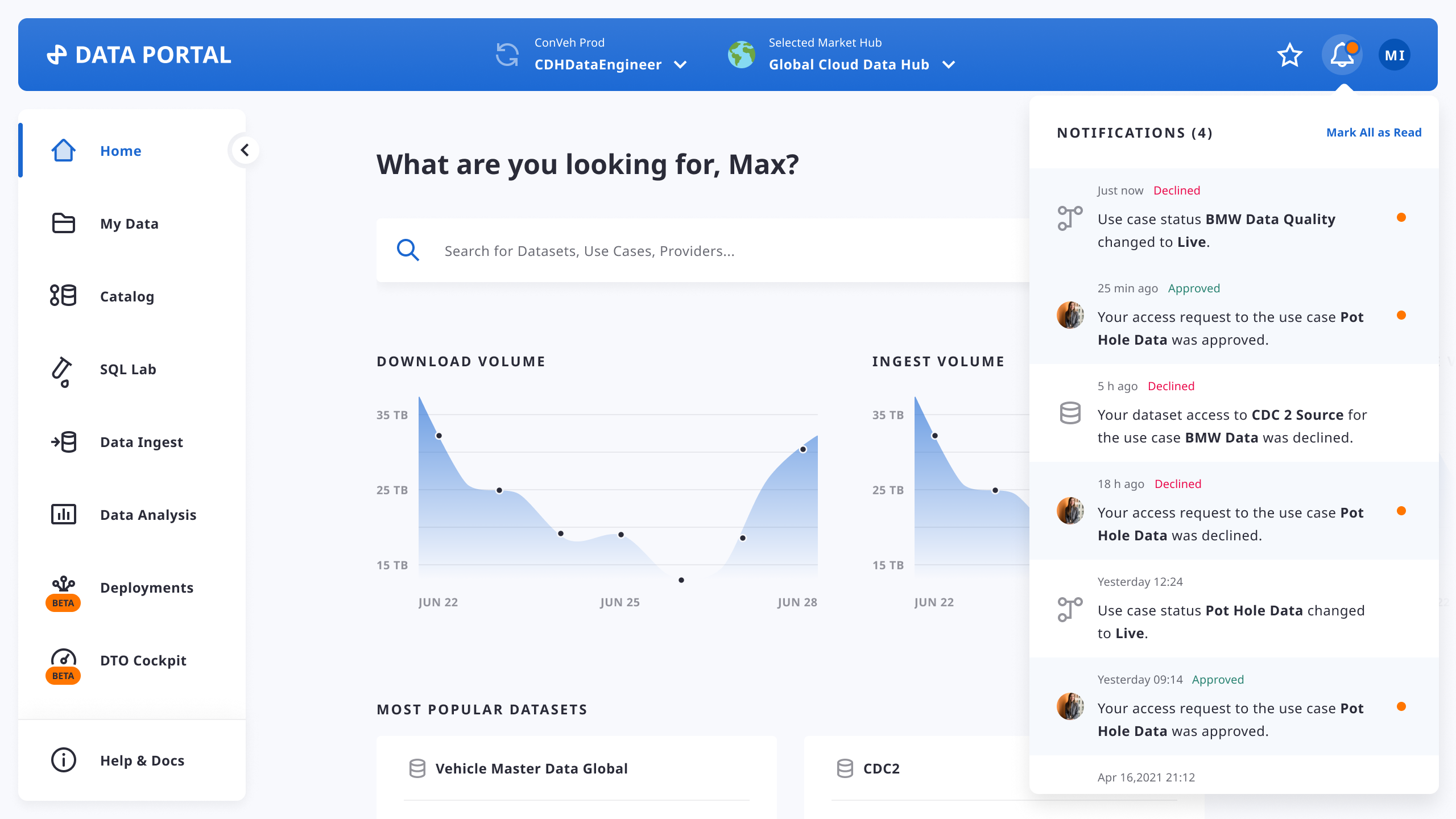
Task: Toggle unread dot on BMW Data Quality notification
Action: (x=1401, y=218)
